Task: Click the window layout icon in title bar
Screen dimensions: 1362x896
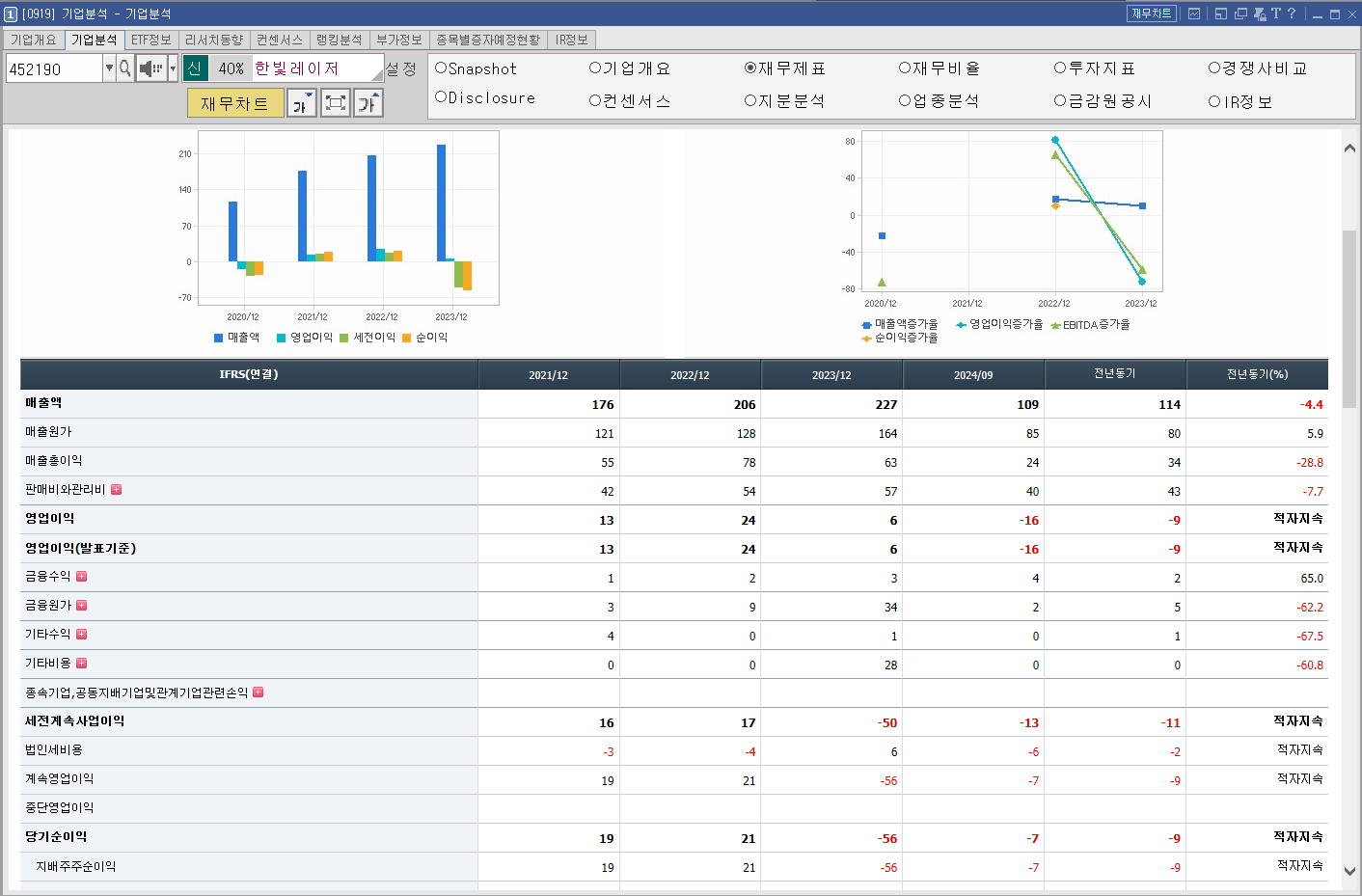Action: (1221, 14)
